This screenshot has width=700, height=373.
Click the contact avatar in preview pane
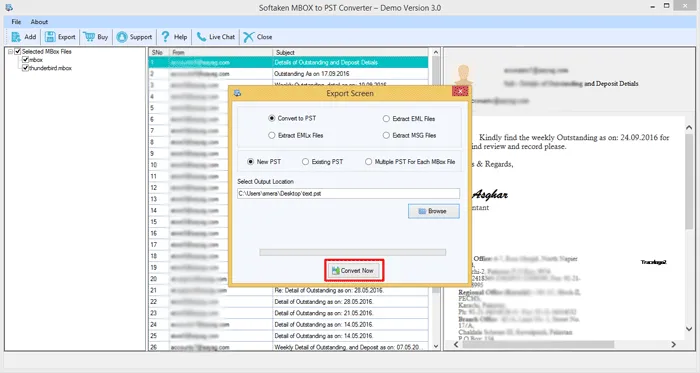coord(463,75)
